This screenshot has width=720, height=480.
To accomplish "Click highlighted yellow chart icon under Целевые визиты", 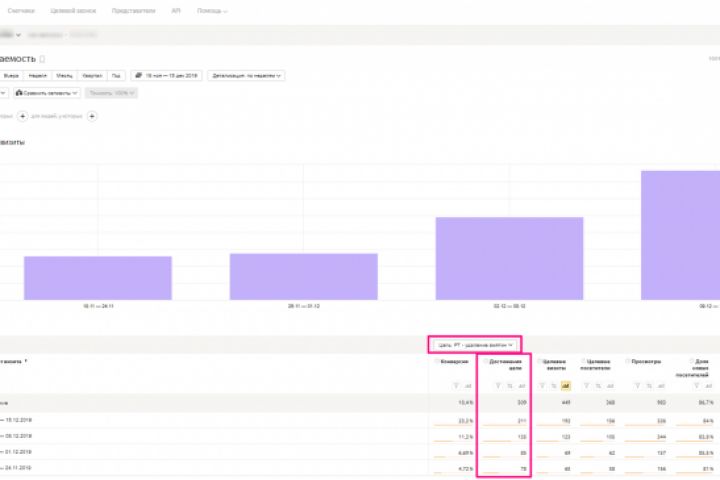I will tap(566, 386).
